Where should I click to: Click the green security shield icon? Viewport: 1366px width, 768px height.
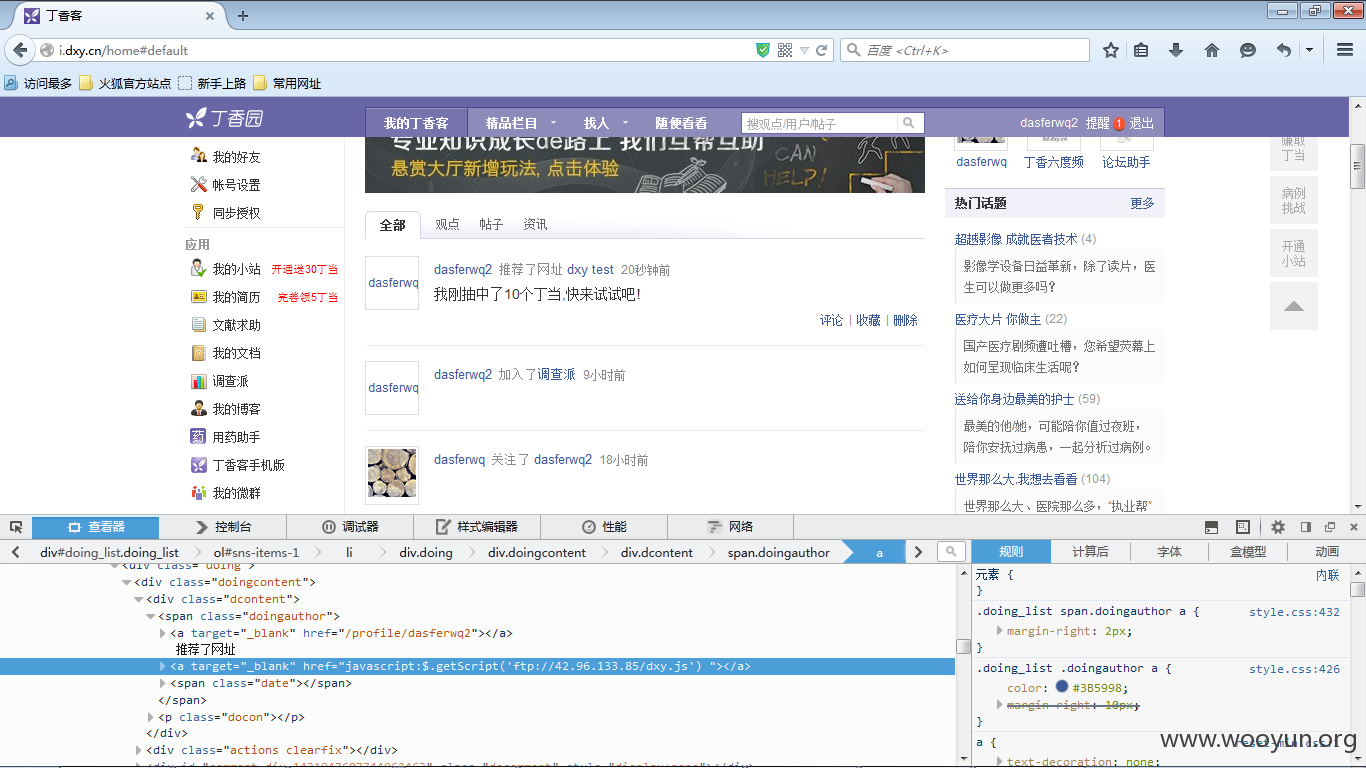click(763, 50)
